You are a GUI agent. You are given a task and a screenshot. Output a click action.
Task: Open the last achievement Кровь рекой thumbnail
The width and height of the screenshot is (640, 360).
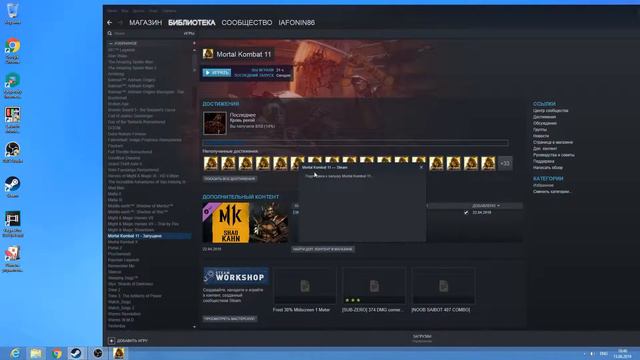pos(215,123)
